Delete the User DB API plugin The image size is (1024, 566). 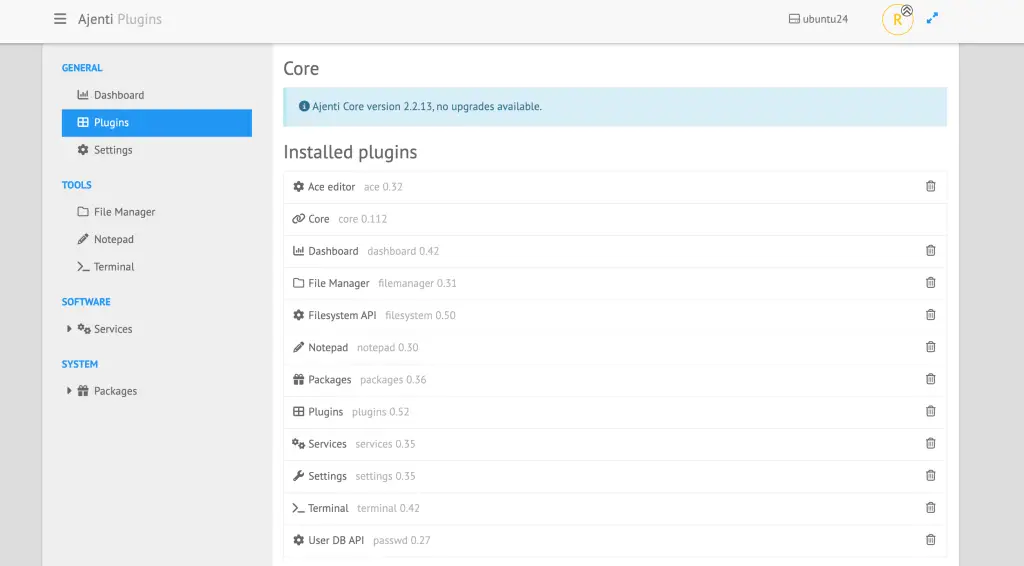tap(931, 540)
